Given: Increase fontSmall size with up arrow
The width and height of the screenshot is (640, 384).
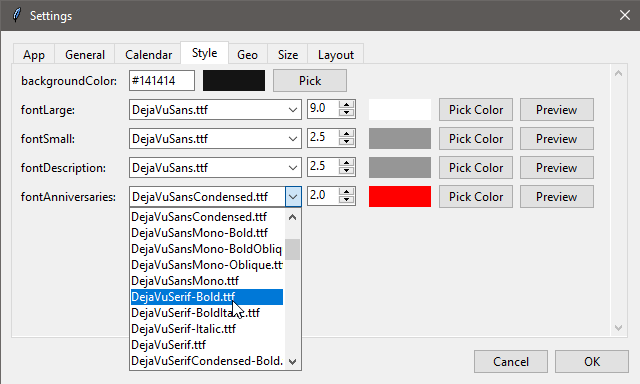Looking at the screenshot, I should pos(347,133).
